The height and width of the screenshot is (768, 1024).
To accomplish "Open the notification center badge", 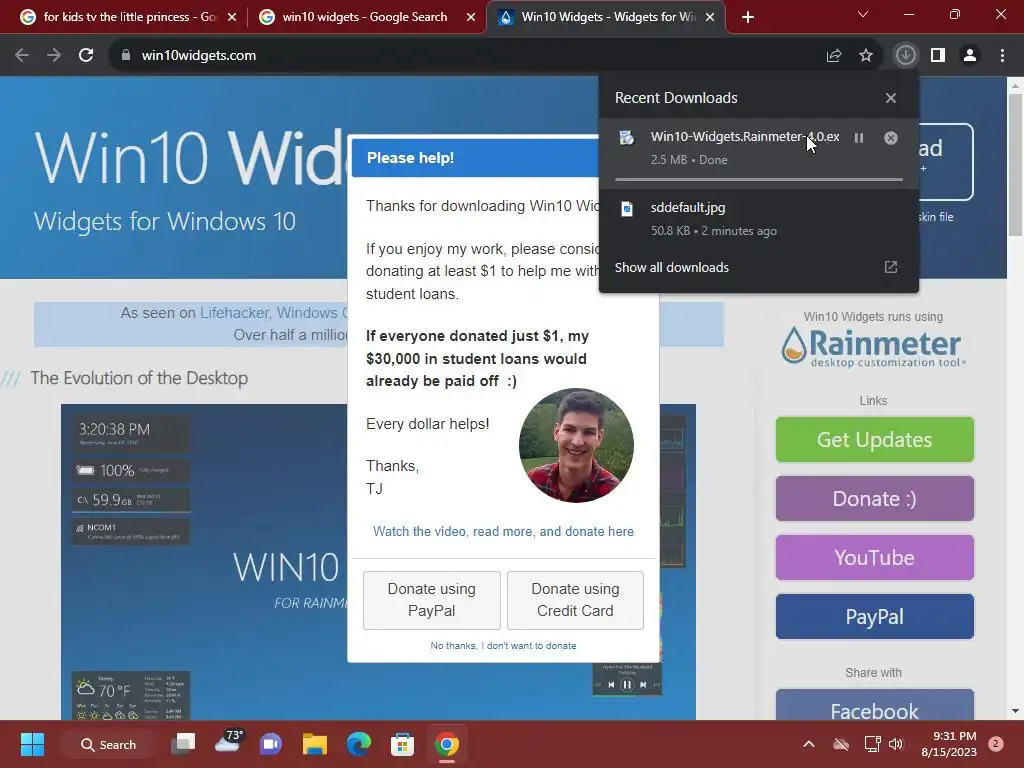I will [996, 744].
